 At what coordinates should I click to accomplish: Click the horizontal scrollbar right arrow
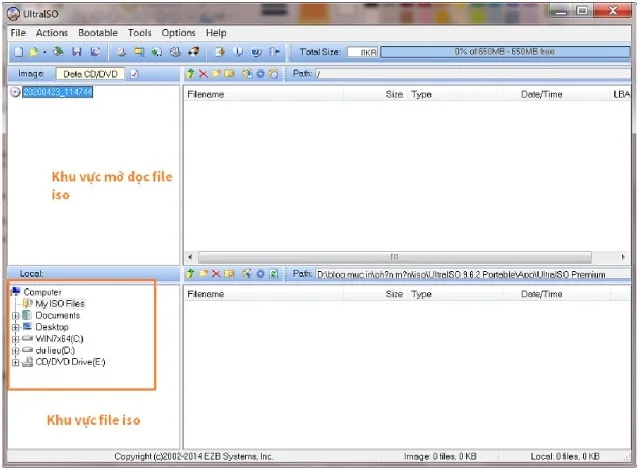(x=623, y=257)
